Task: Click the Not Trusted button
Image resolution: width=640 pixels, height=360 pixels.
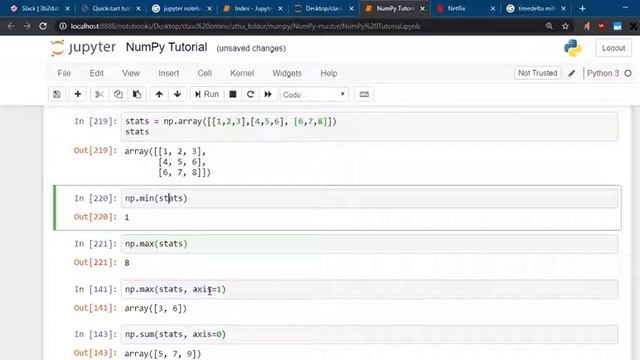Action: (538, 73)
